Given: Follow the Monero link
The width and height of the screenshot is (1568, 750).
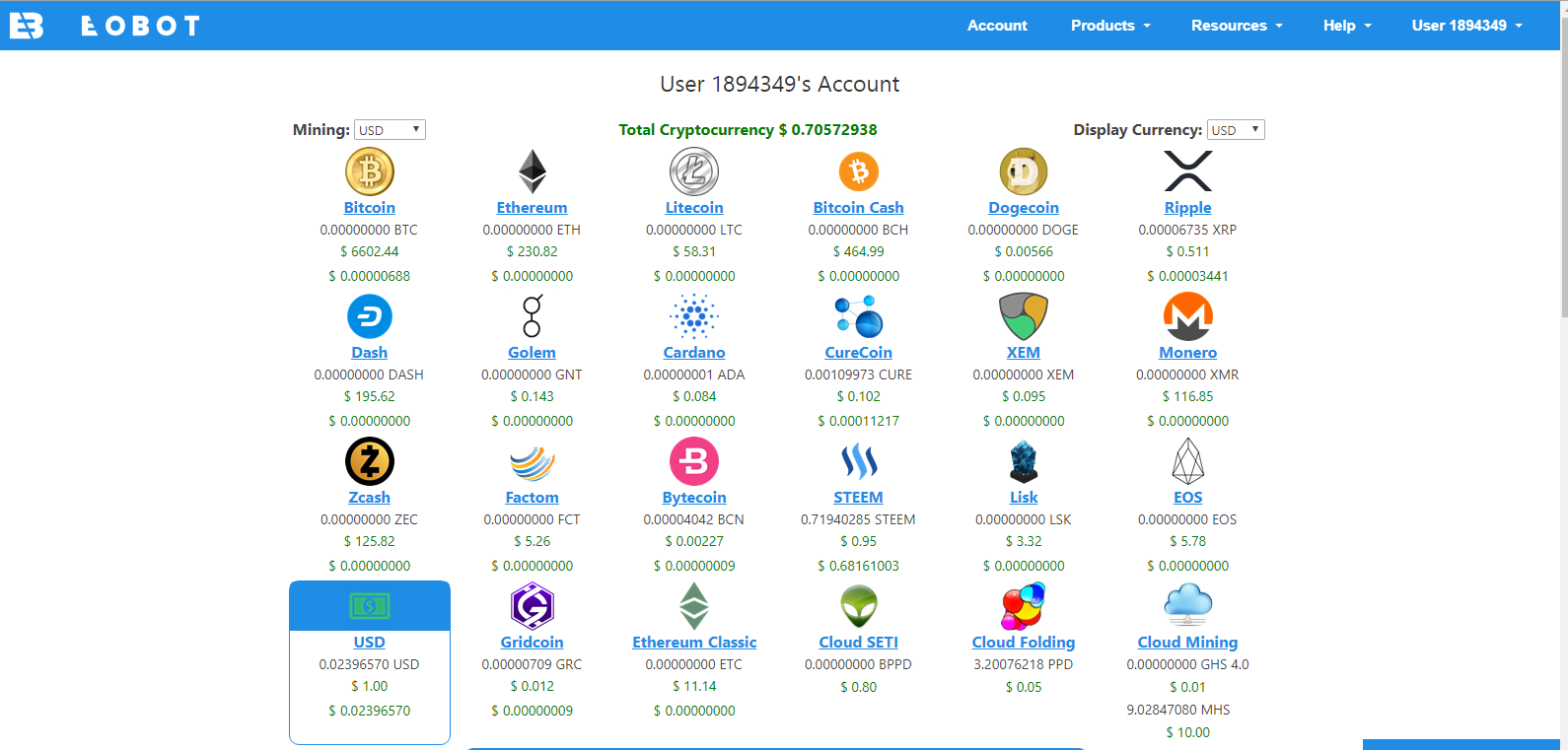Looking at the screenshot, I should [x=1188, y=353].
